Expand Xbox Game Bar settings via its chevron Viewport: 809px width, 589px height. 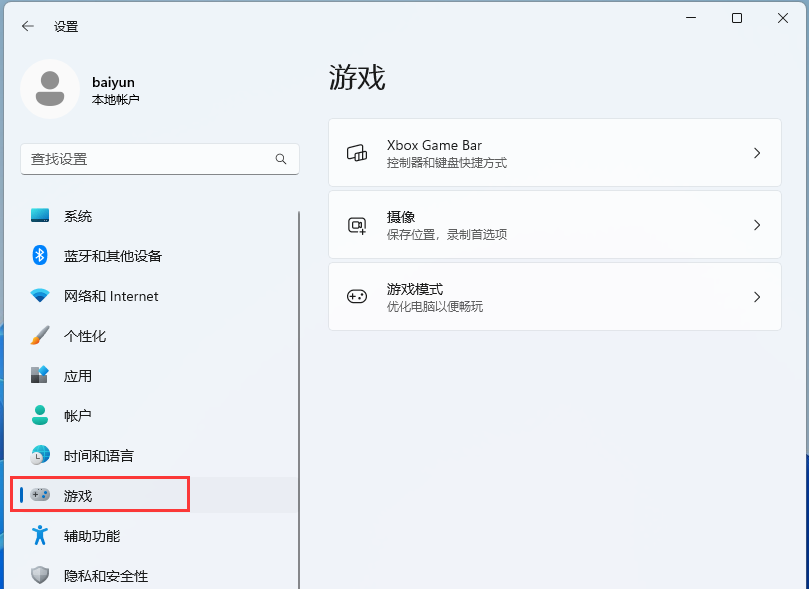pos(757,152)
